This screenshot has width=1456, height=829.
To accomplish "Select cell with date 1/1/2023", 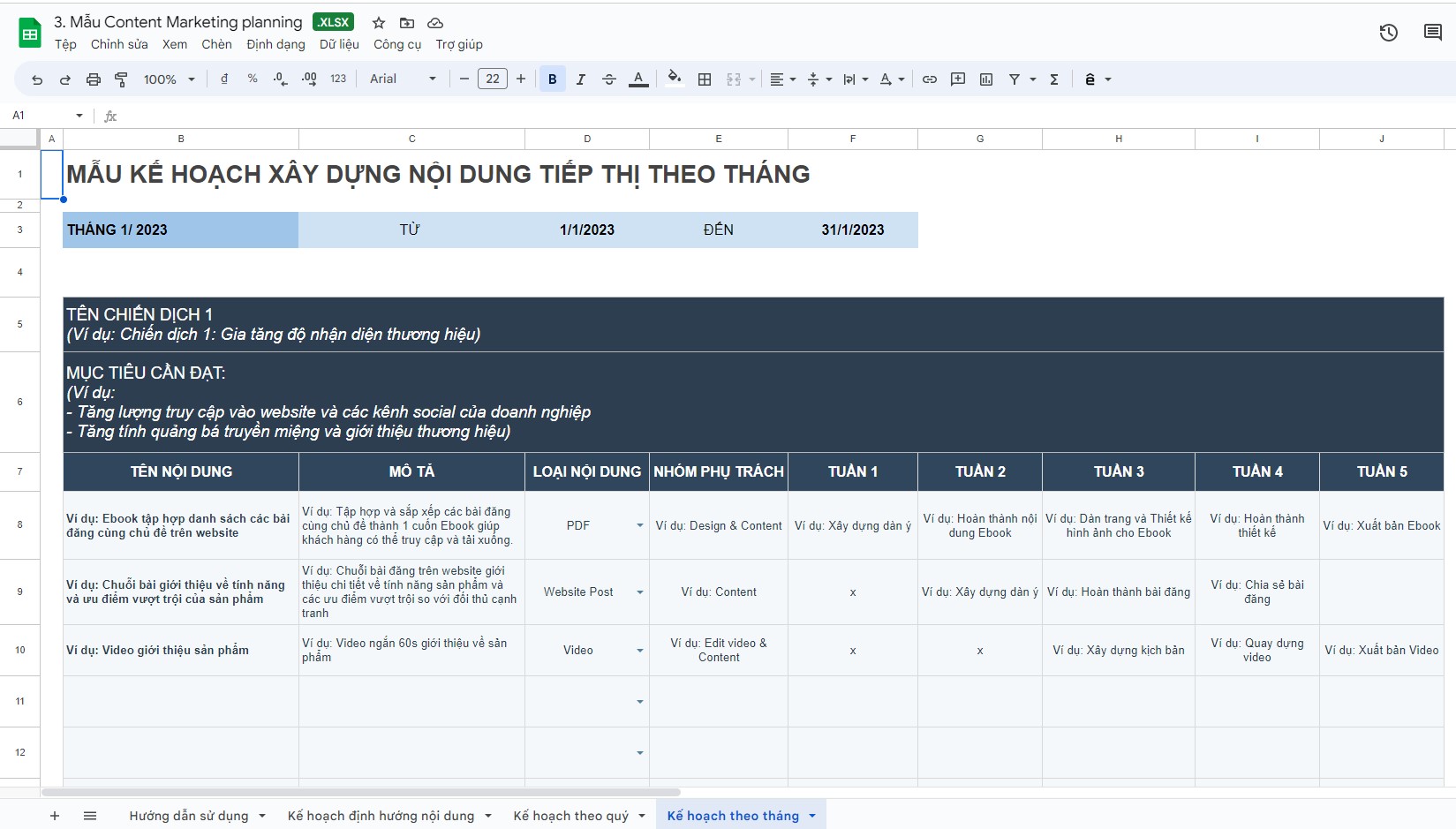I will [x=587, y=230].
